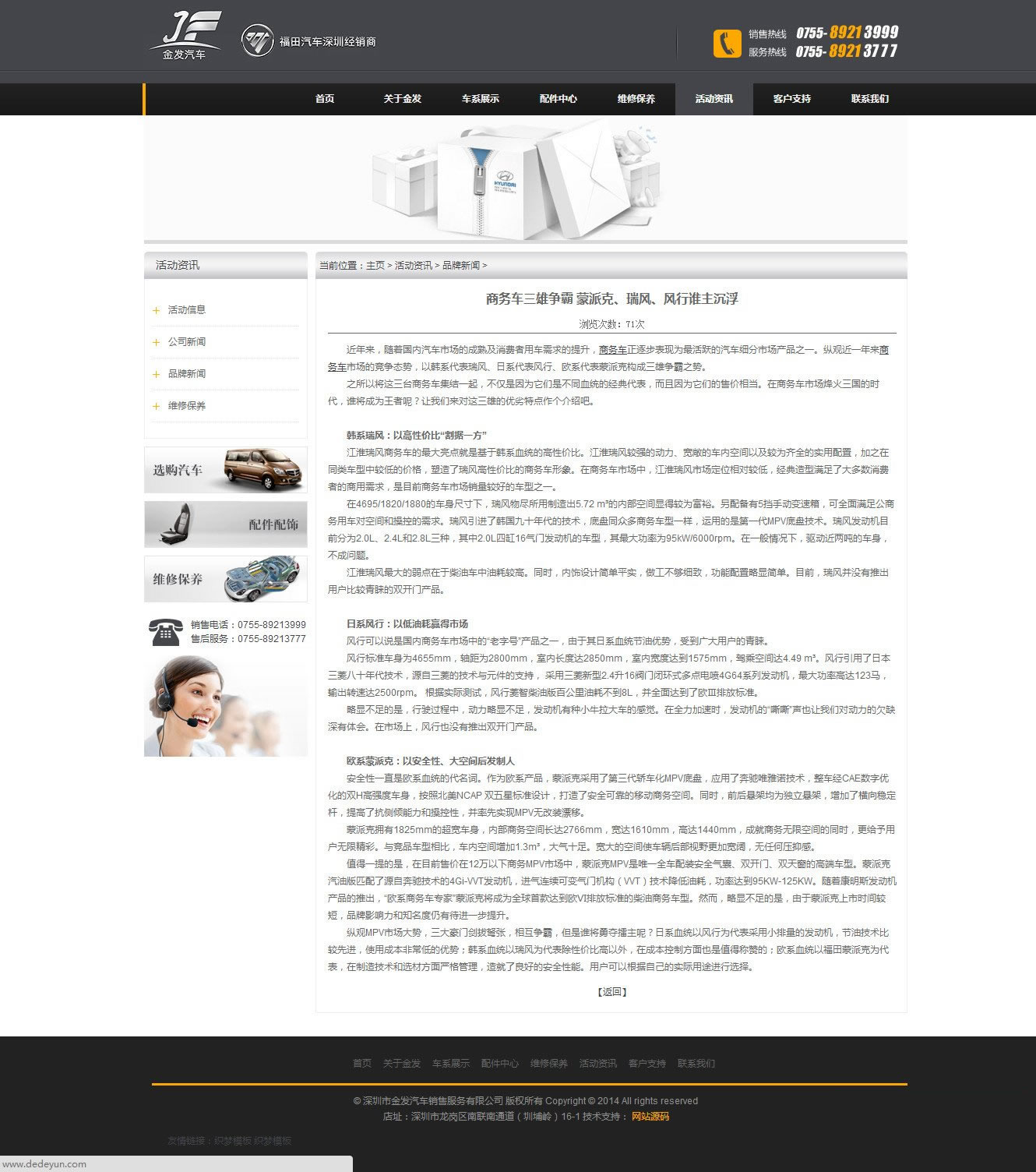Click the 活动资讯 sidebar panel header
This screenshot has width=1036, height=1172.
[226, 266]
